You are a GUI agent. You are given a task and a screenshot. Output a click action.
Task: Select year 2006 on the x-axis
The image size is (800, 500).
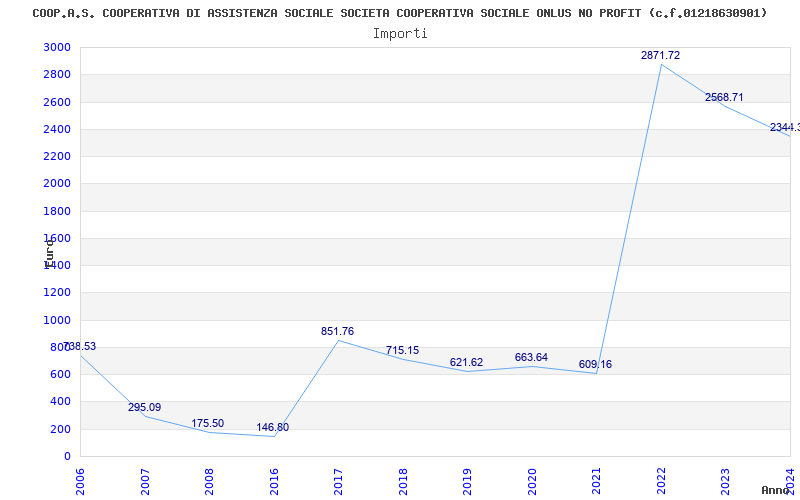point(81,480)
